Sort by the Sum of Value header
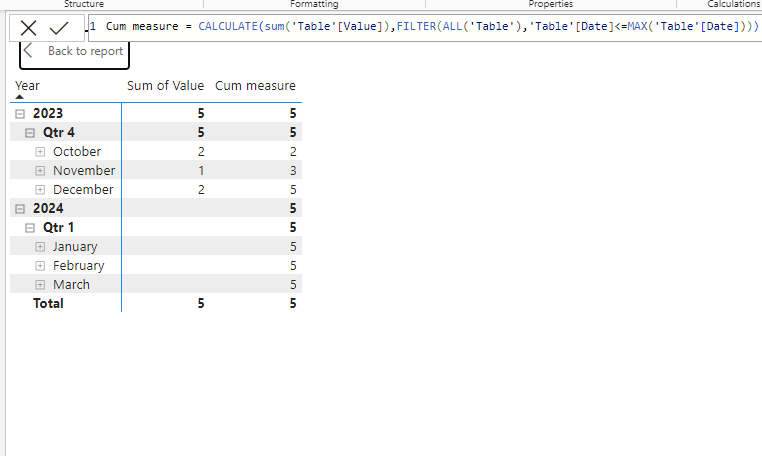The image size is (762, 456). pos(165,86)
